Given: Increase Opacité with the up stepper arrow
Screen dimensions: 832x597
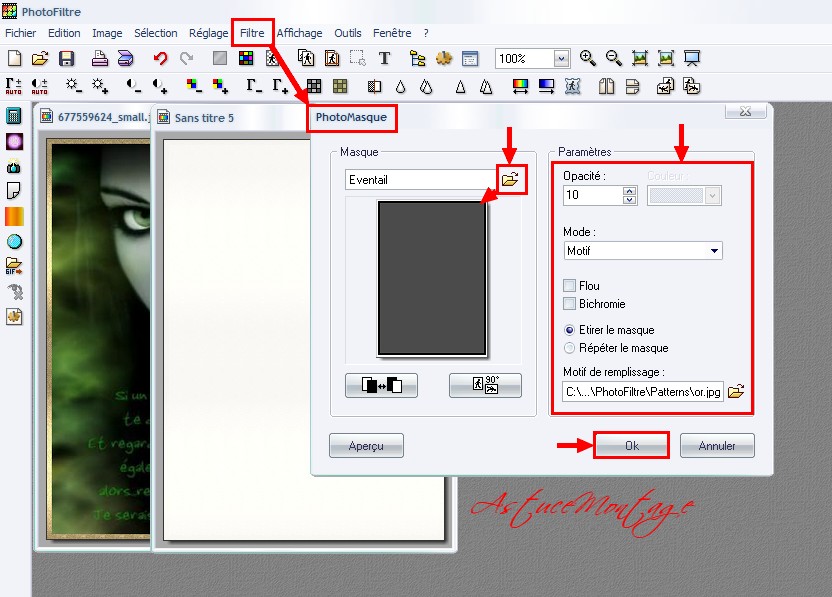Looking at the screenshot, I should (629, 191).
